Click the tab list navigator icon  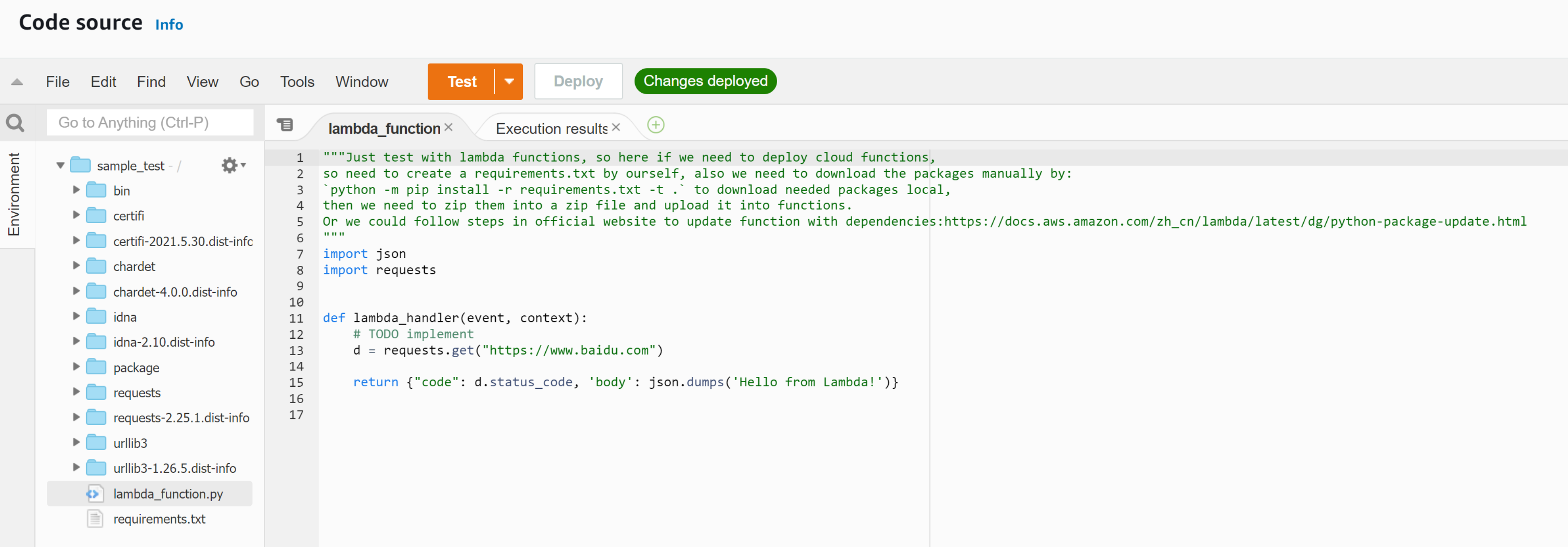pos(284,125)
